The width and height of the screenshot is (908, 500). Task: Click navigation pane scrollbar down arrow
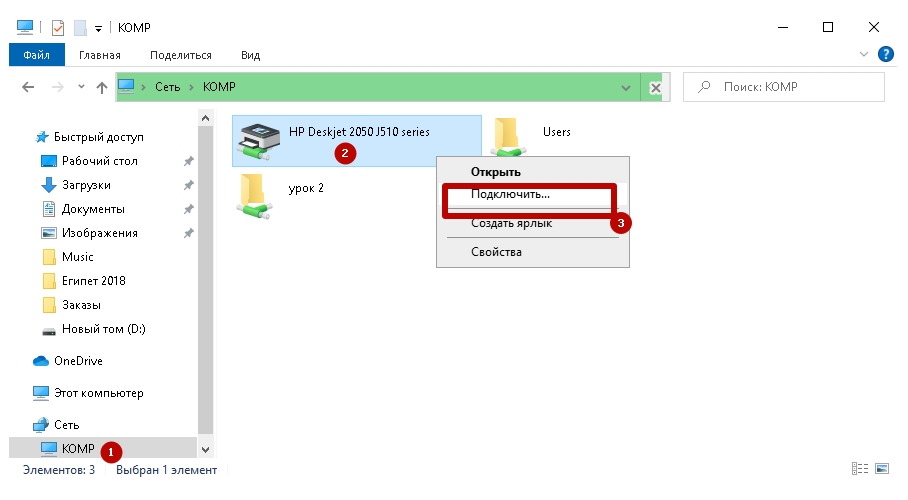[206, 450]
